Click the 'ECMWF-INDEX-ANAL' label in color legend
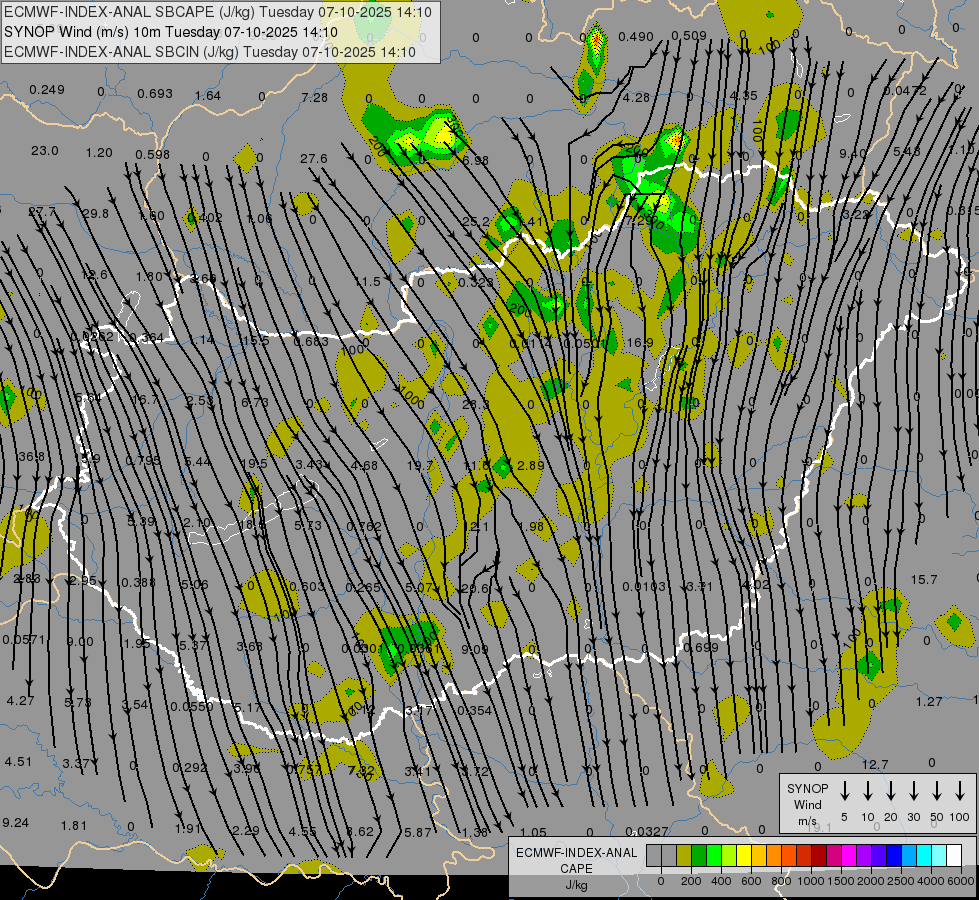 coord(576,853)
